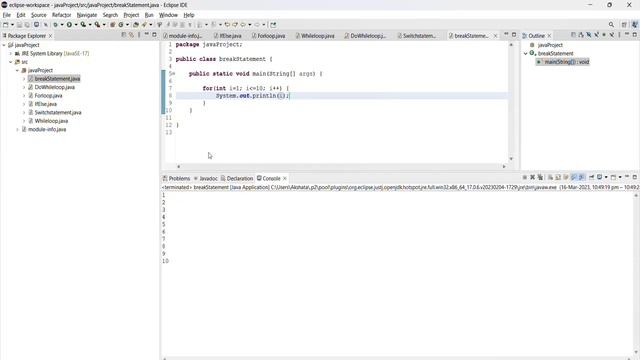Open Package Explorer View Menu

139,35
